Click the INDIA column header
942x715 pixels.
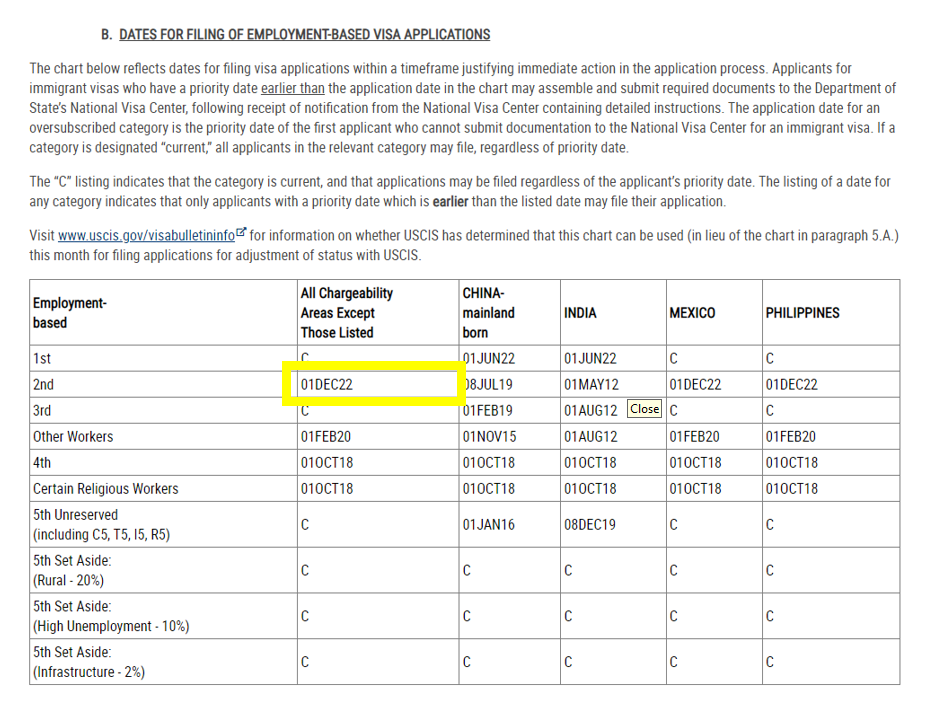point(580,313)
